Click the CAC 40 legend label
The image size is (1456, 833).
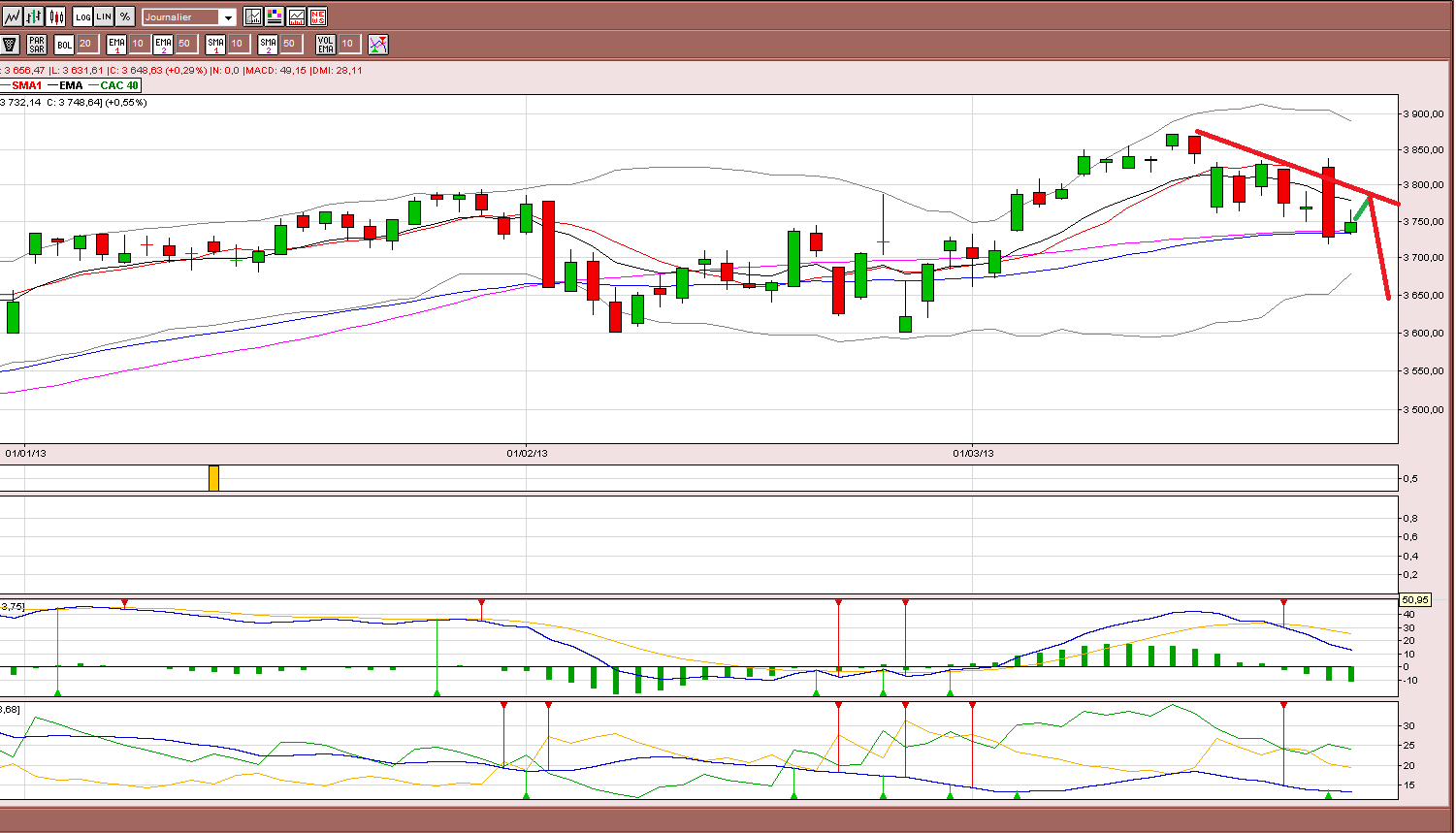[119, 85]
